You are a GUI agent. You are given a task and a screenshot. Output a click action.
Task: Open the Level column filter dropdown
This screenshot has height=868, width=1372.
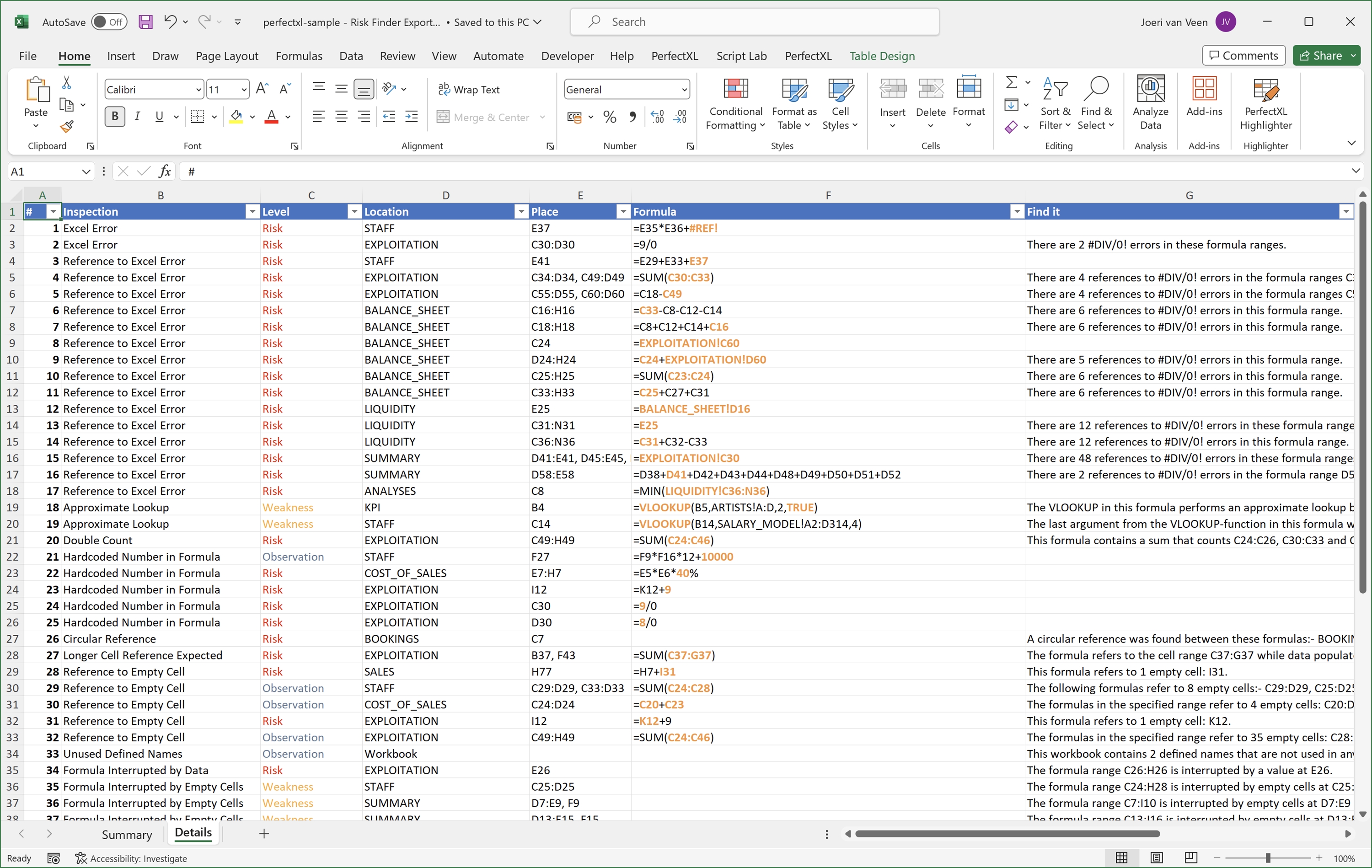[354, 212]
